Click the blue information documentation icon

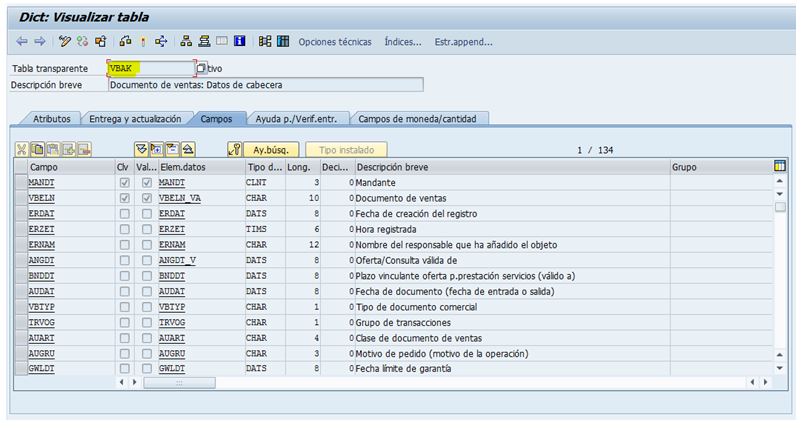[x=240, y=42]
